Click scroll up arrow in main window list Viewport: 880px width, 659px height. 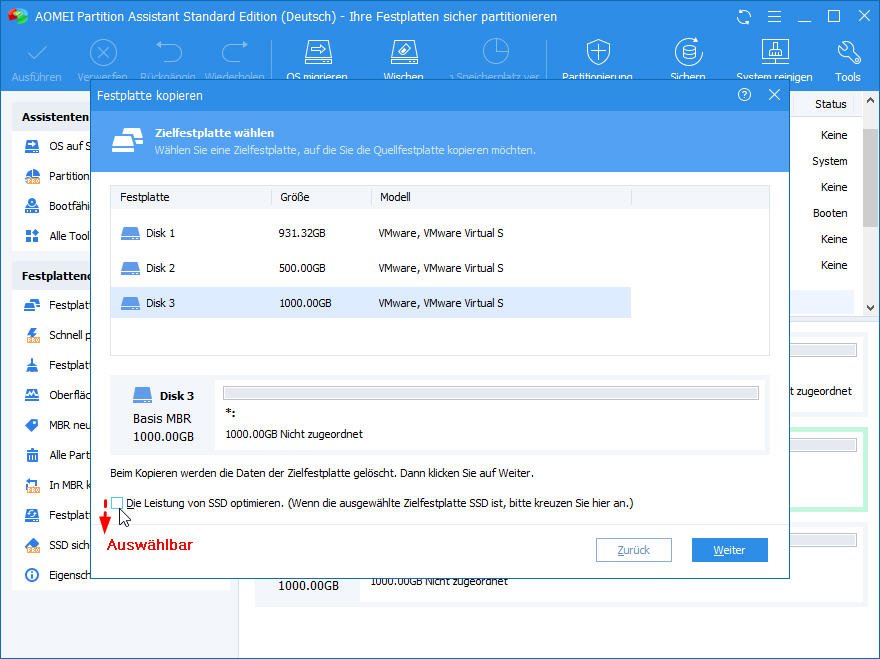(x=870, y=101)
